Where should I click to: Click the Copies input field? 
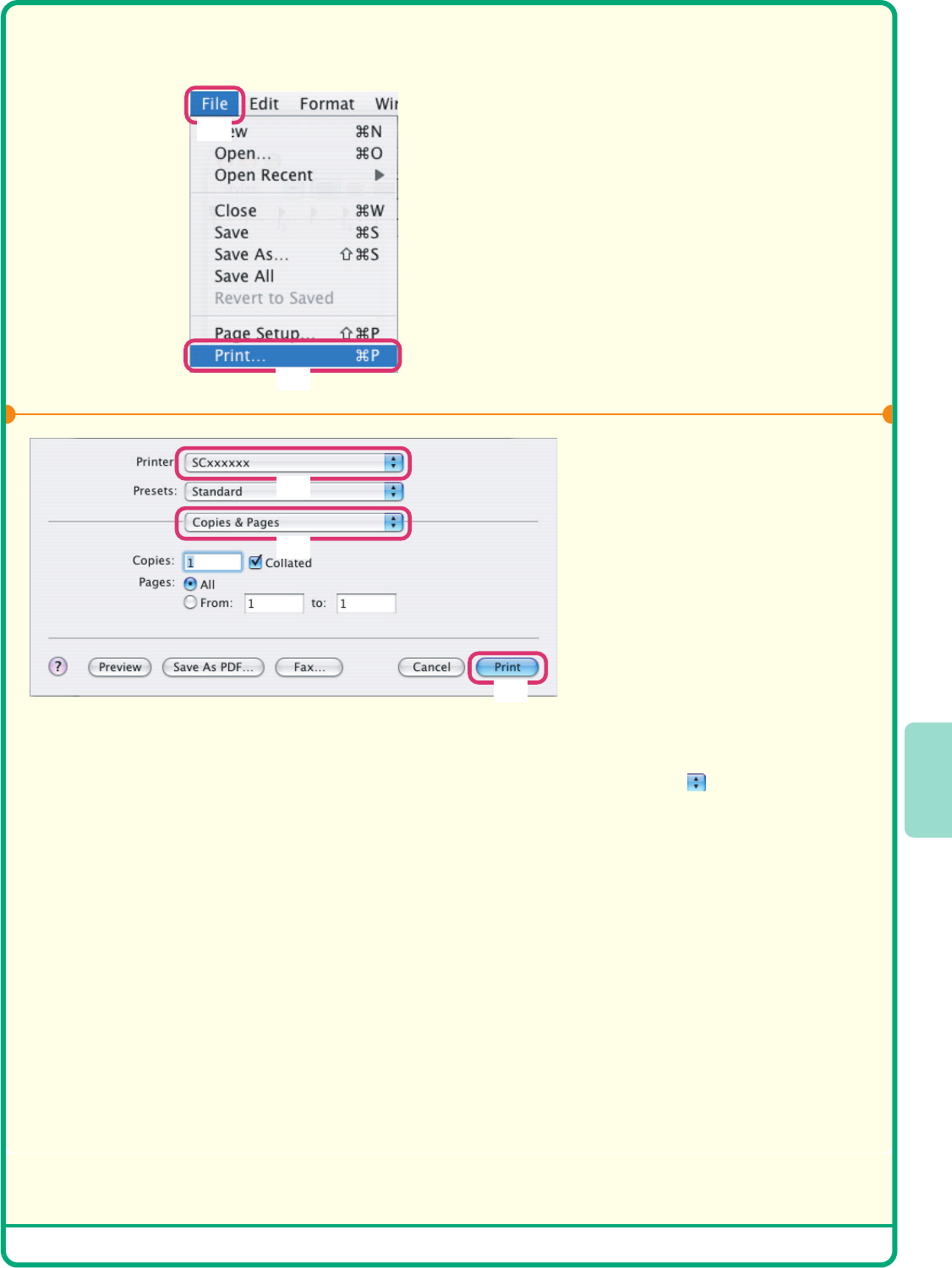(213, 562)
